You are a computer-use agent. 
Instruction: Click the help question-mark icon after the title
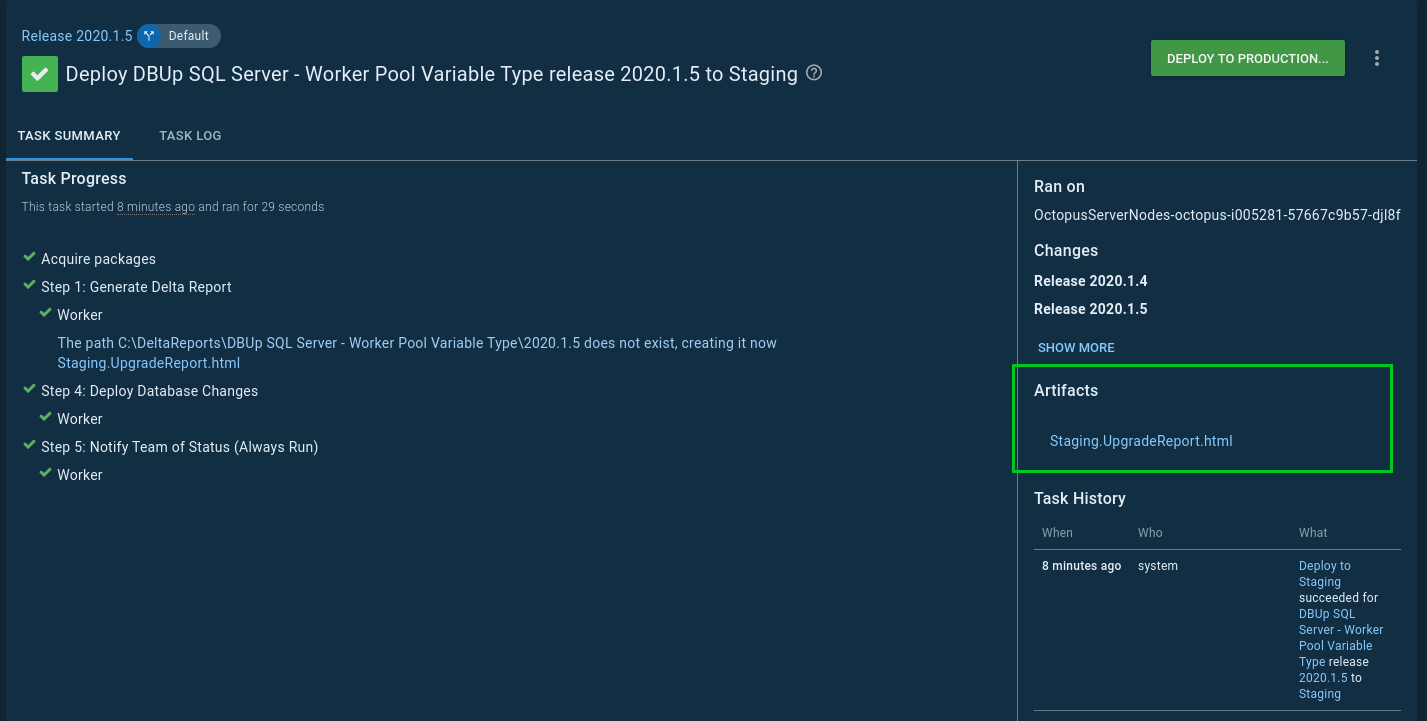[813, 73]
